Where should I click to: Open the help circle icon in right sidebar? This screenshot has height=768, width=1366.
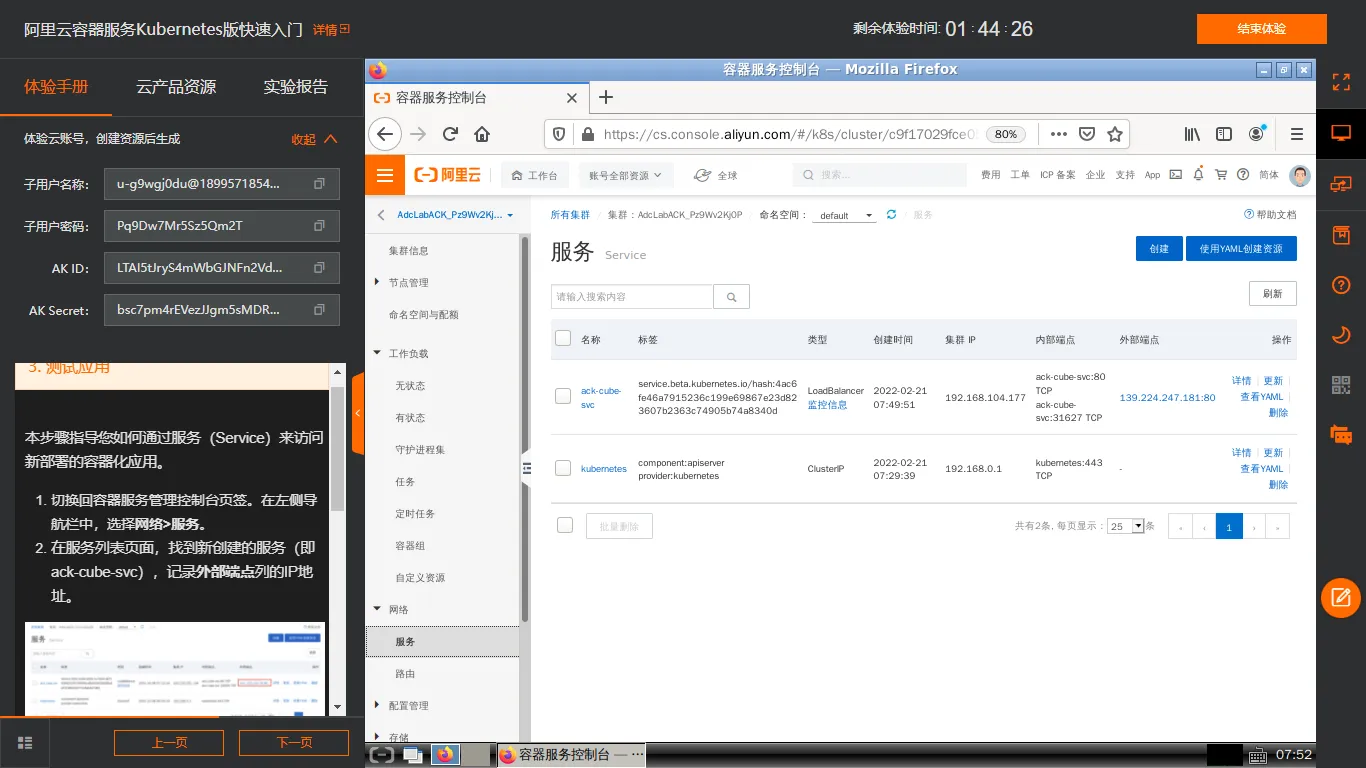1341,286
